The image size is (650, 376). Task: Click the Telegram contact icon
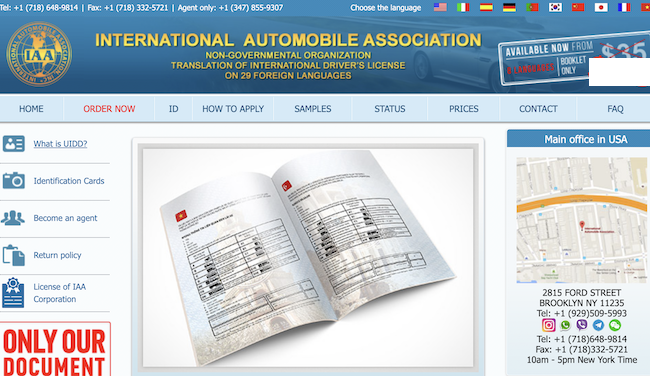pyautogui.click(x=598, y=325)
